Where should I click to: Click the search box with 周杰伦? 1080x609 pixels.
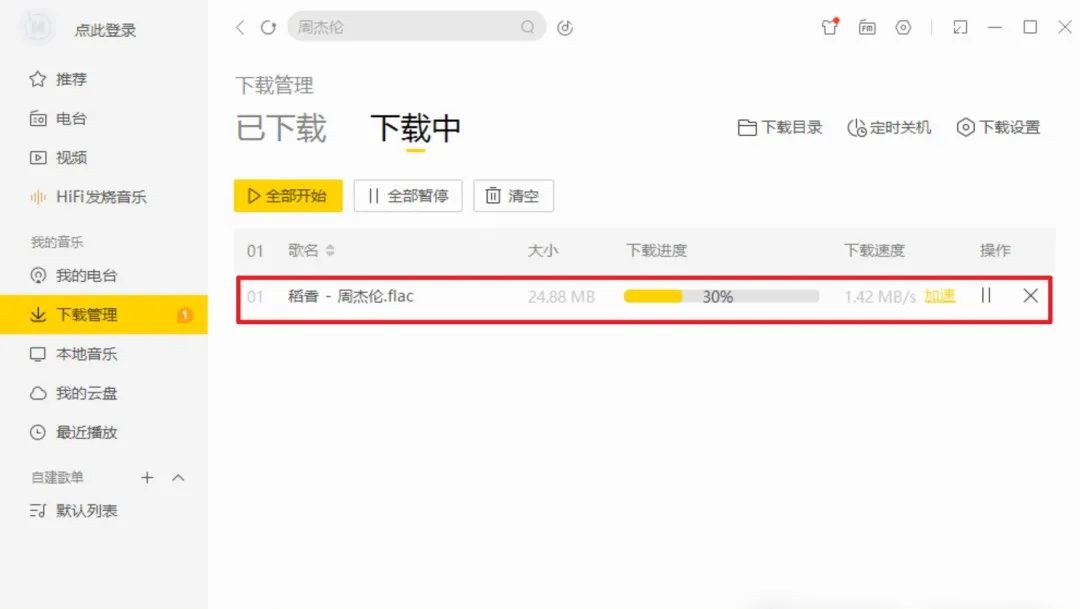pyautogui.click(x=416, y=27)
